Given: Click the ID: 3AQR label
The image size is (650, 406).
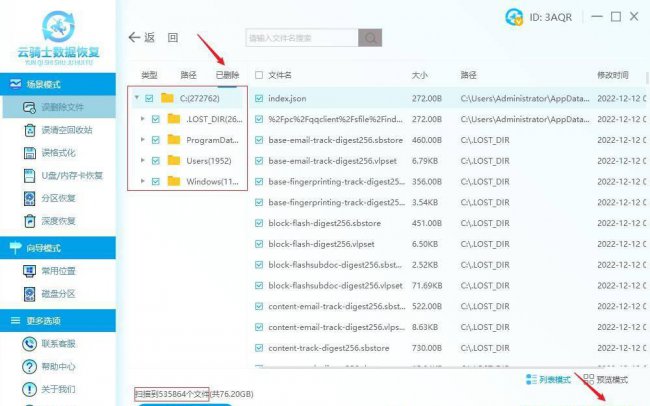Looking at the screenshot, I should (x=551, y=17).
